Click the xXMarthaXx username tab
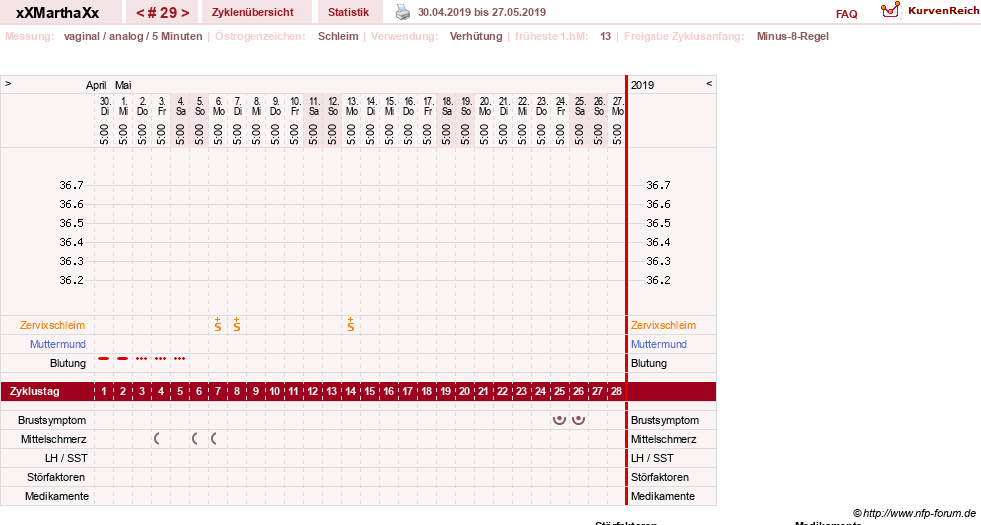 (58, 13)
